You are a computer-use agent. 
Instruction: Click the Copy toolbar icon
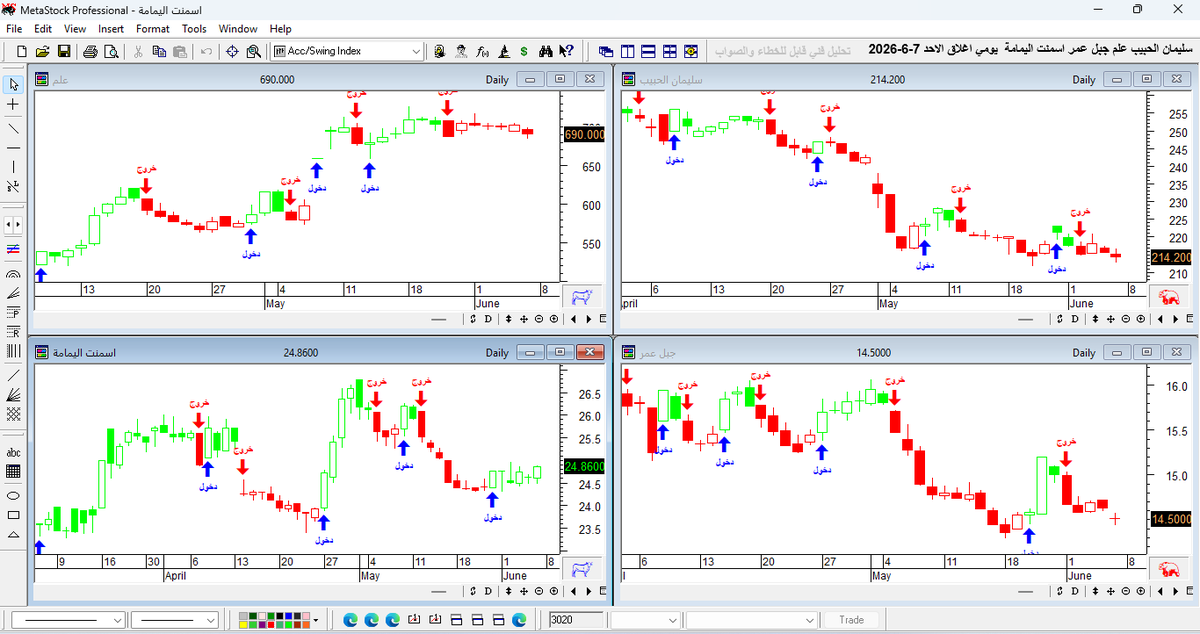159,51
